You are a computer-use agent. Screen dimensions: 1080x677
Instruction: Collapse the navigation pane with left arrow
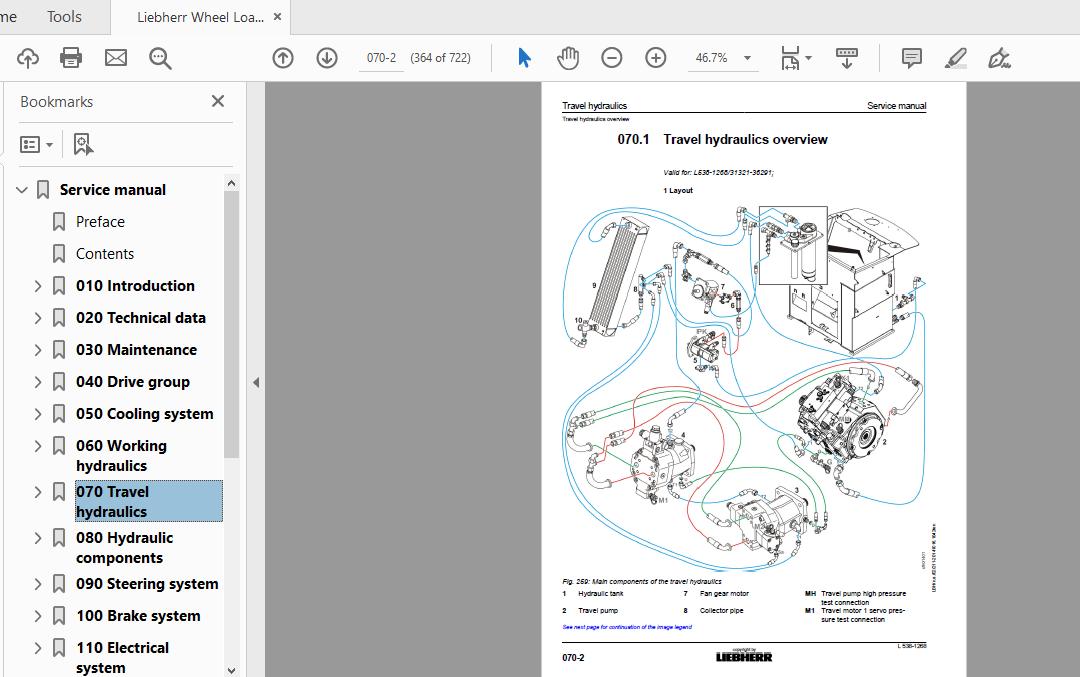point(256,382)
